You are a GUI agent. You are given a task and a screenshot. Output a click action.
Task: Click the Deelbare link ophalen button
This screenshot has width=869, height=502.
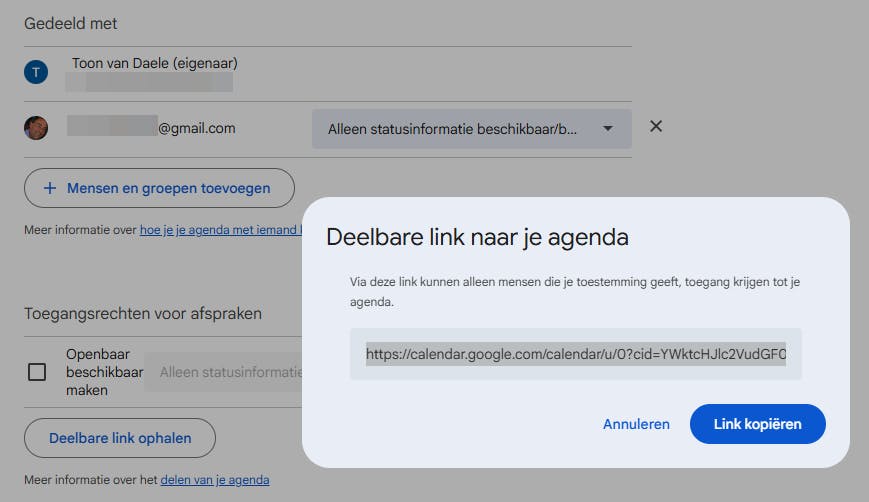pos(120,438)
